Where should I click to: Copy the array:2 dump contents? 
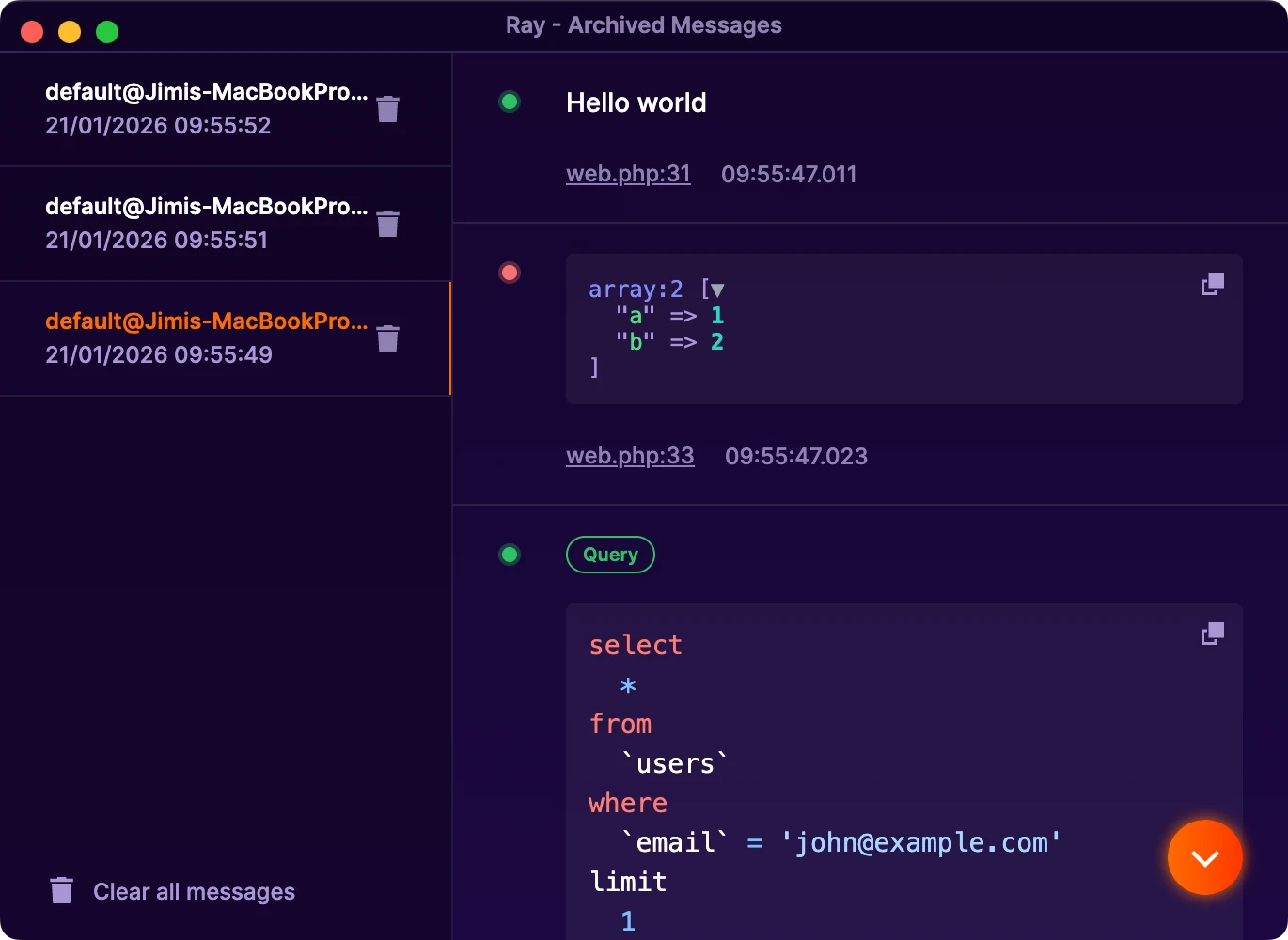(x=1213, y=284)
